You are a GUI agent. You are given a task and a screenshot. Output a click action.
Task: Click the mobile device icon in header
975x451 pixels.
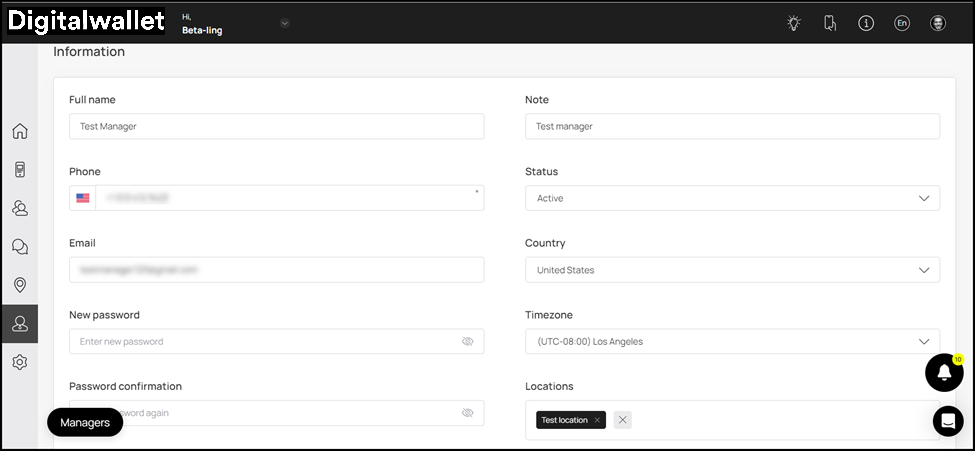830,23
